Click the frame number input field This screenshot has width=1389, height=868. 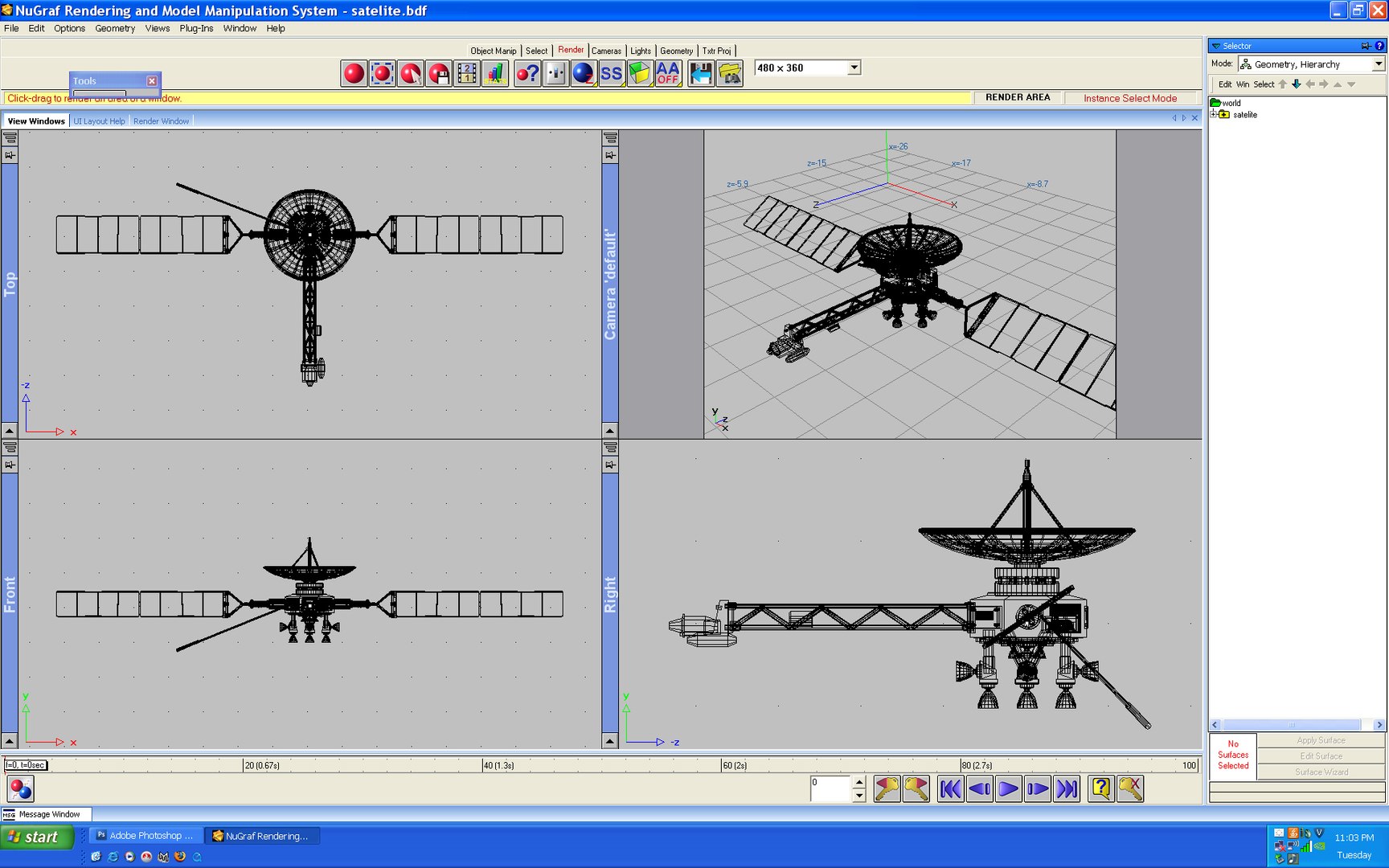[x=830, y=788]
